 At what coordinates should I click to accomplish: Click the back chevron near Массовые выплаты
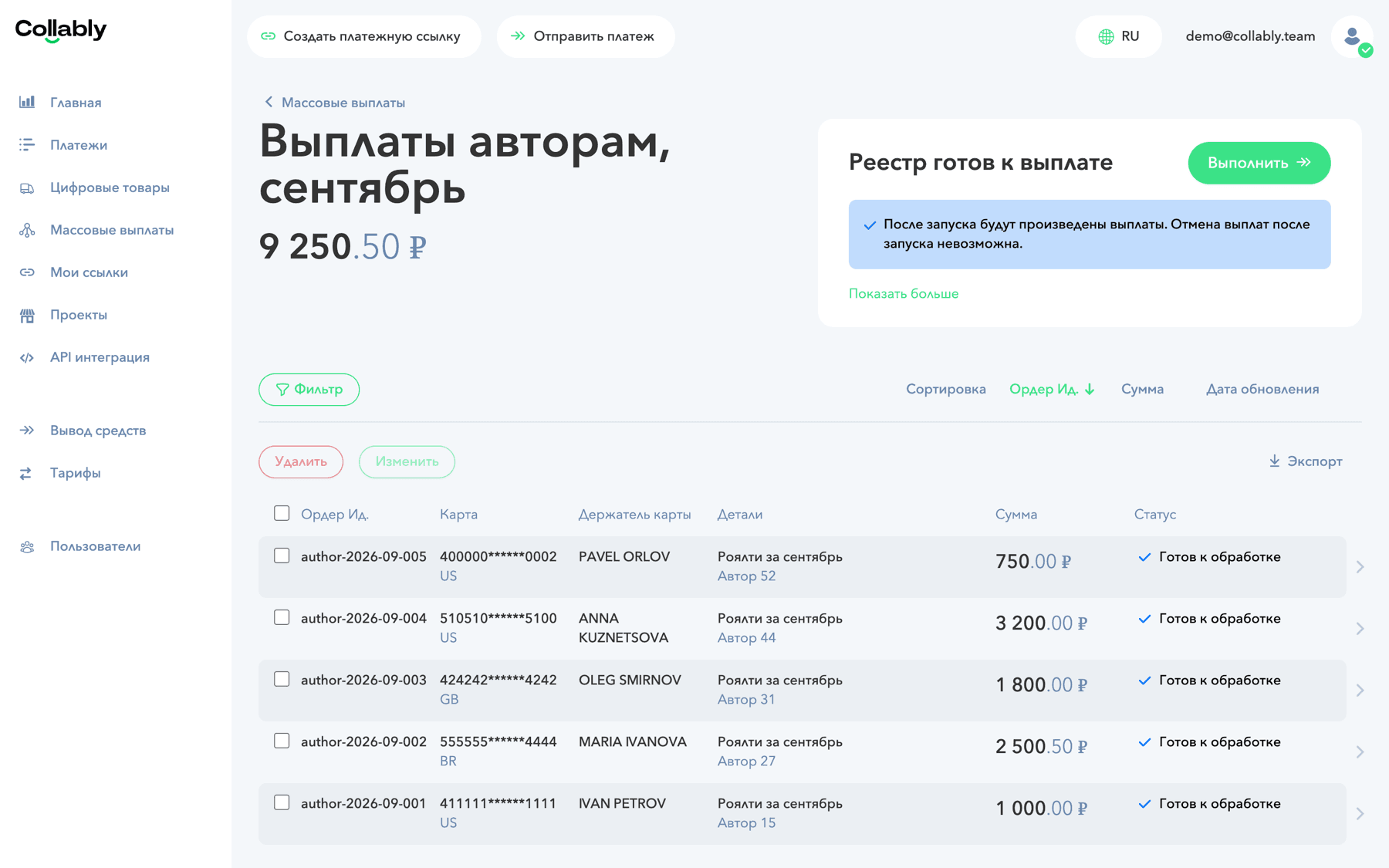point(269,102)
